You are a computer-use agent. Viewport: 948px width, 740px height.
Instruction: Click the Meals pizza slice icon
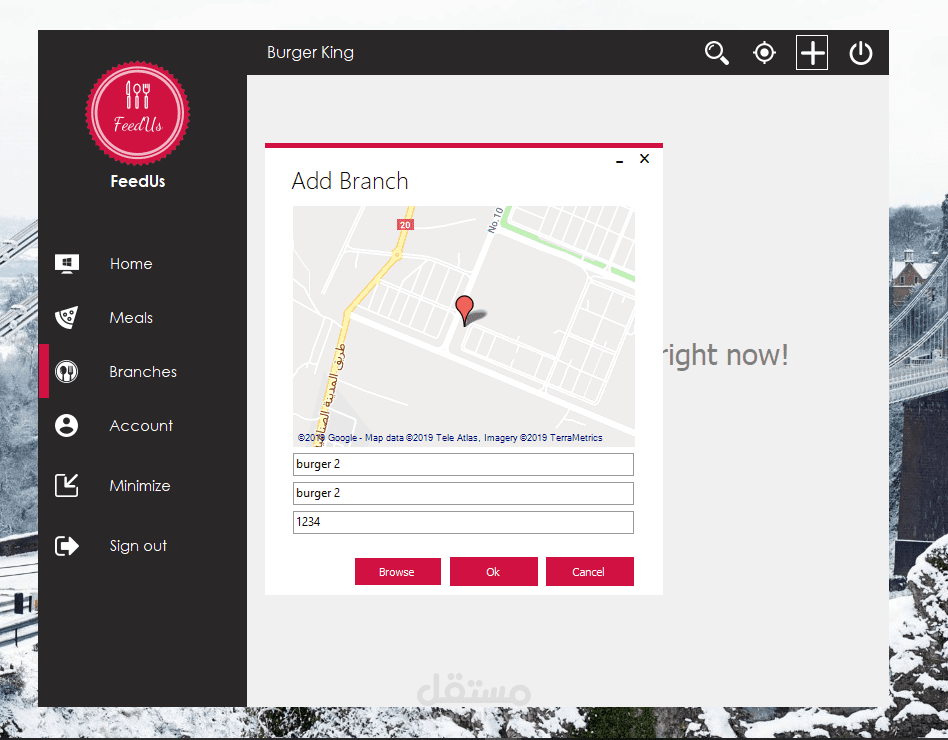pos(67,317)
